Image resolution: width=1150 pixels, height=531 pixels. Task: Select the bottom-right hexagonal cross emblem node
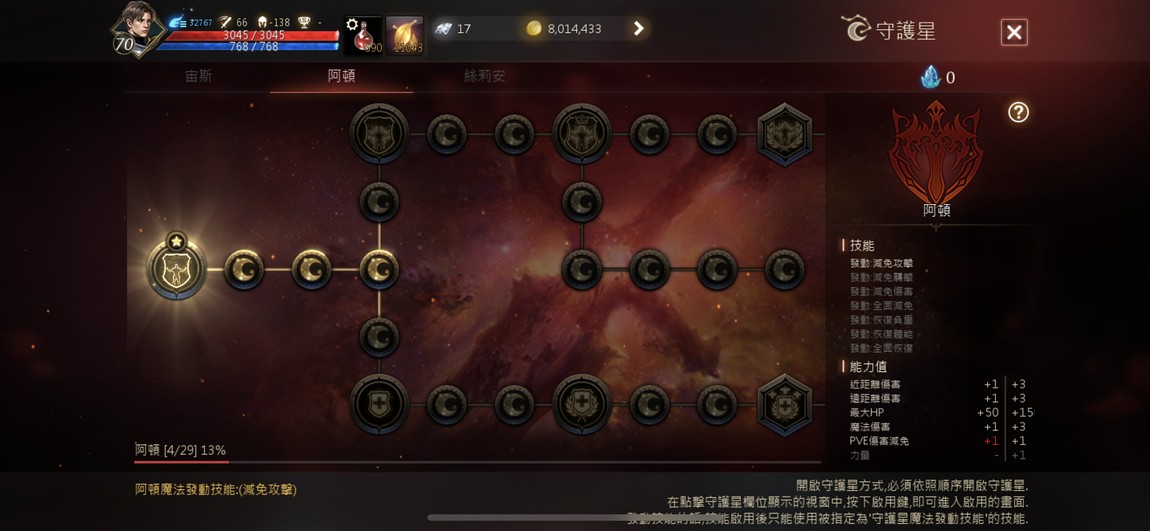pos(784,405)
